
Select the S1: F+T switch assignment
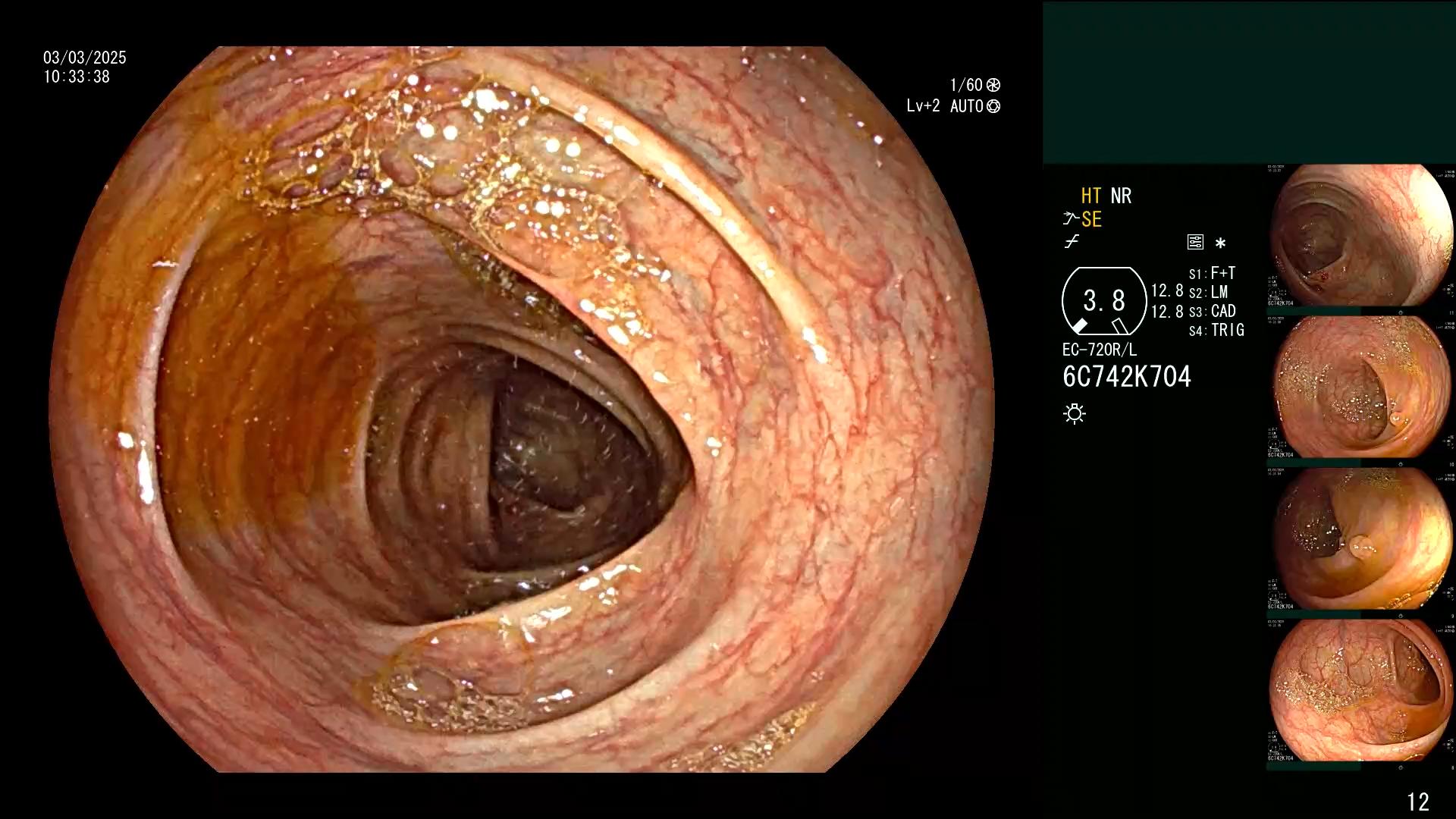point(1212,273)
